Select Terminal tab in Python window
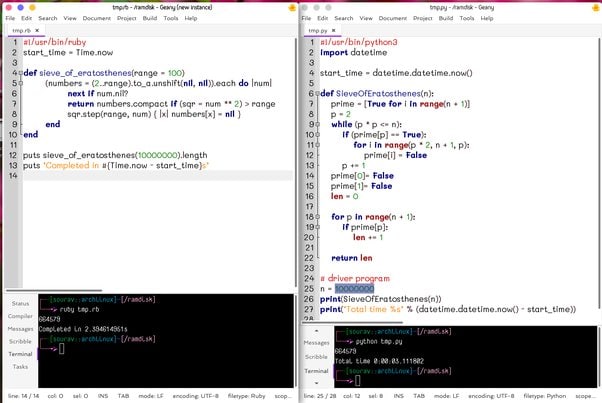Screen dimensions: 602x403 [316, 371]
